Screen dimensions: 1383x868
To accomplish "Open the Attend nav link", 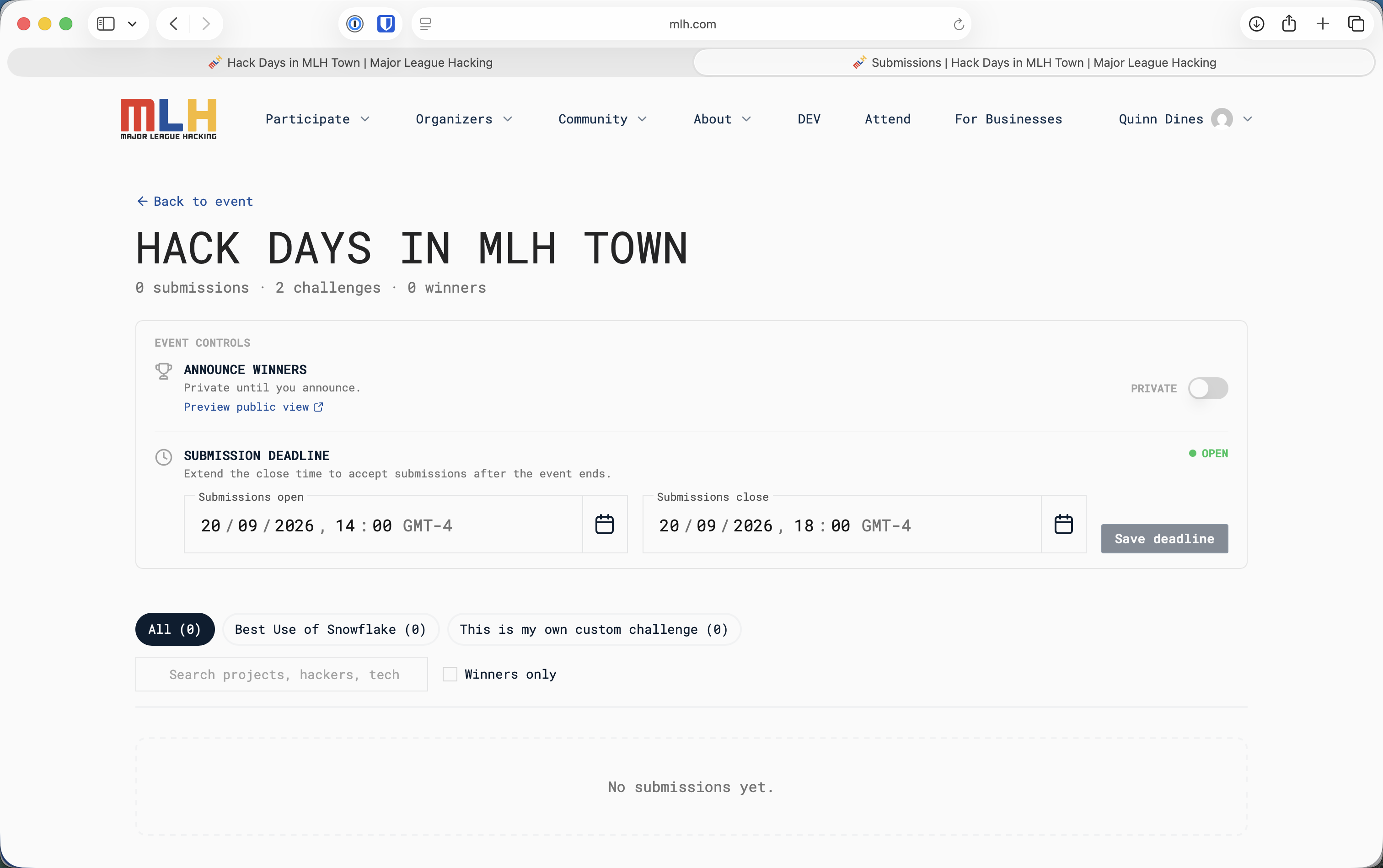I will pyautogui.click(x=888, y=119).
